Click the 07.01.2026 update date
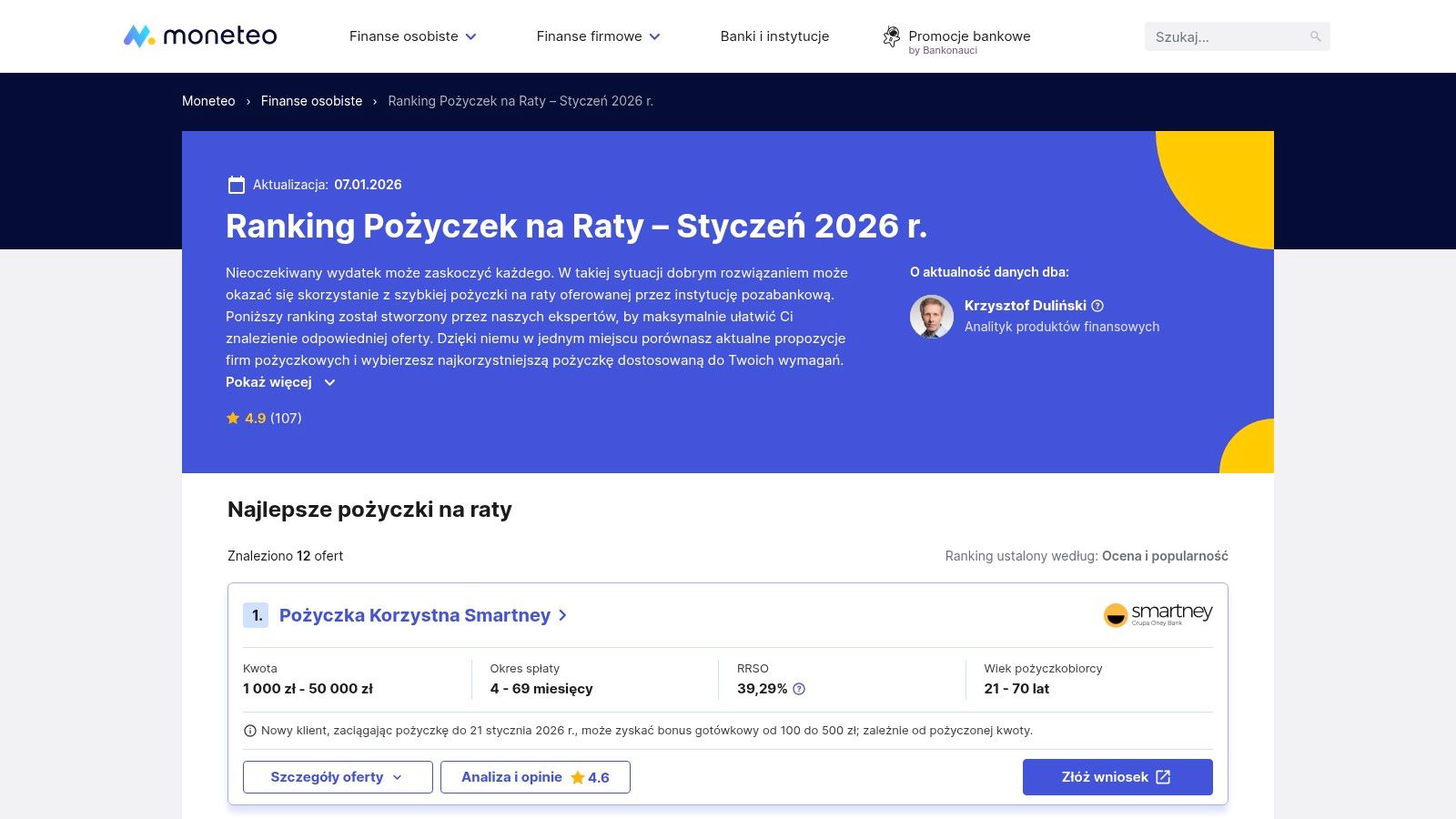 [x=368, y=185]
